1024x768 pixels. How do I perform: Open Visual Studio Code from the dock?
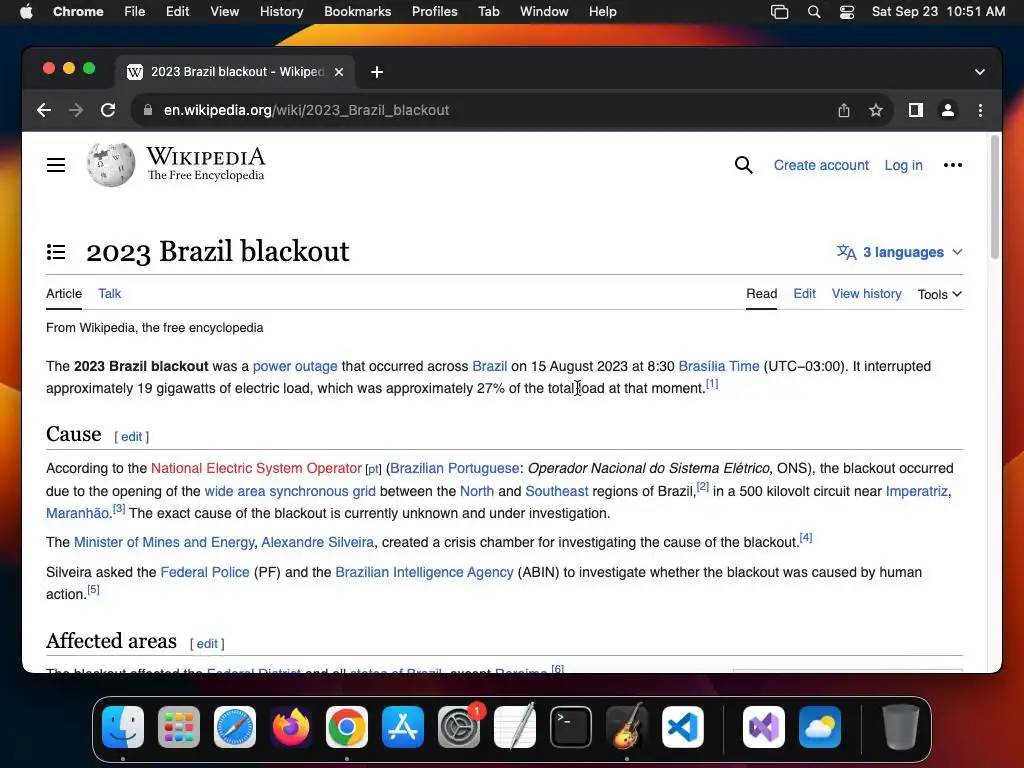pos(682,727)
